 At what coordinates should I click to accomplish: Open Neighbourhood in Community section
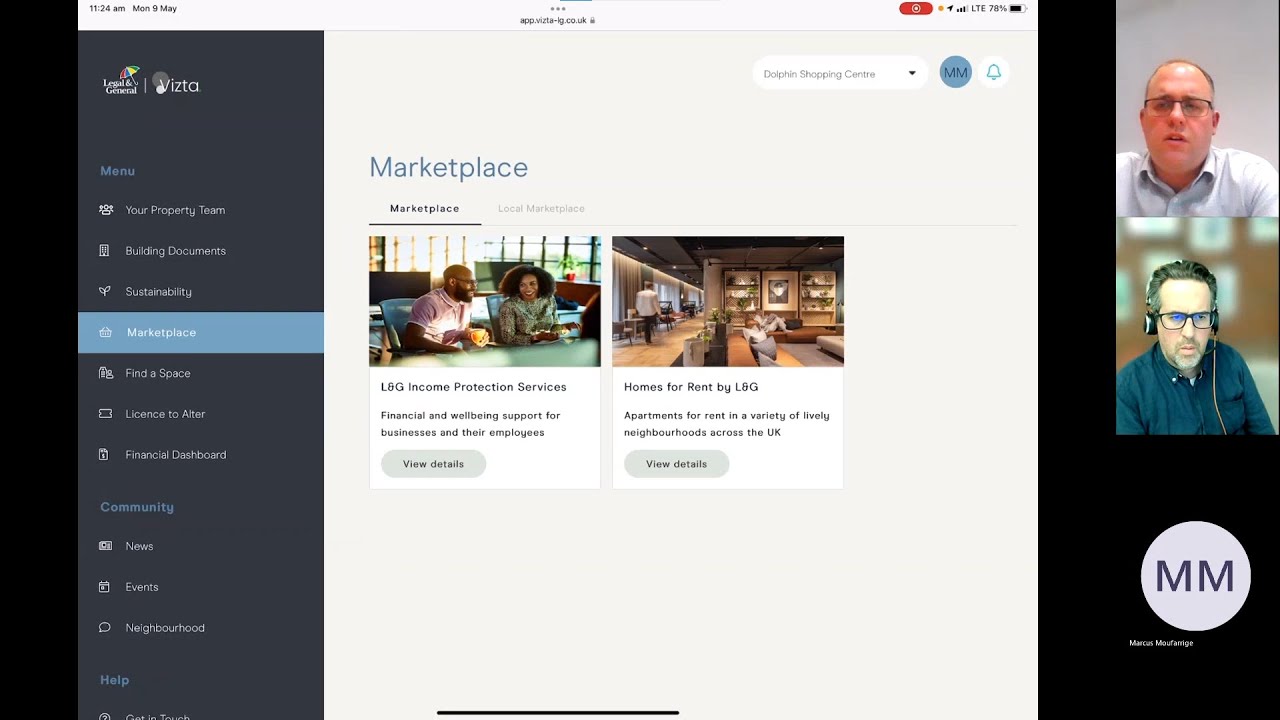pos(201,628)
